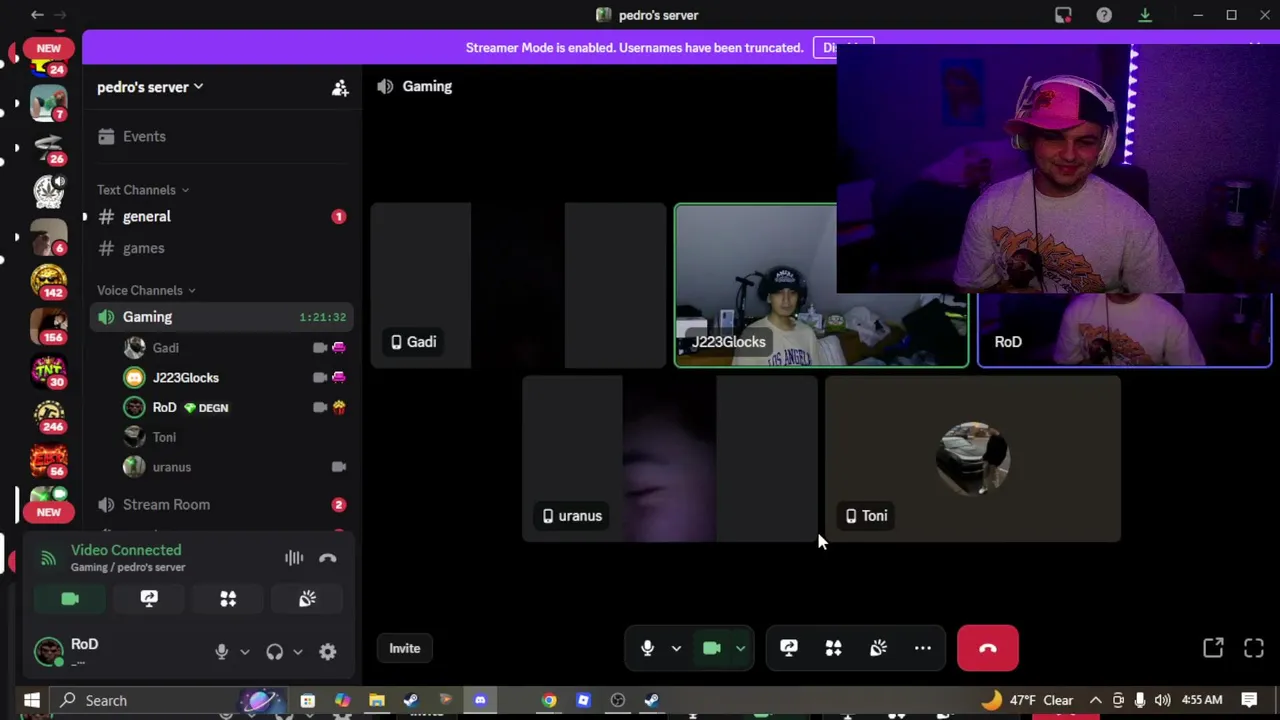Open server with 142 notifications badge
This screenshot has height=720, width=1280.
click(x=48, y=280)
